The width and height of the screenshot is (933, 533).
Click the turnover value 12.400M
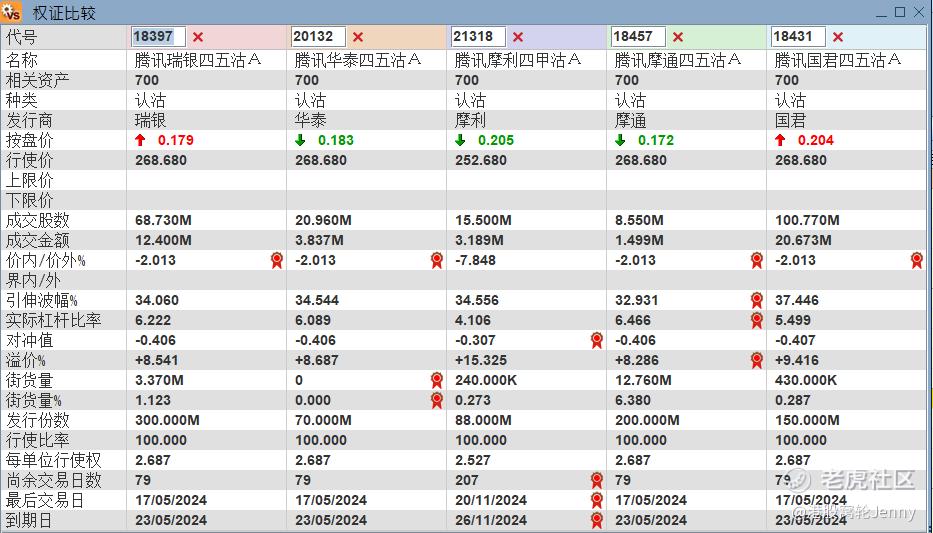click(x=163, y=240)
